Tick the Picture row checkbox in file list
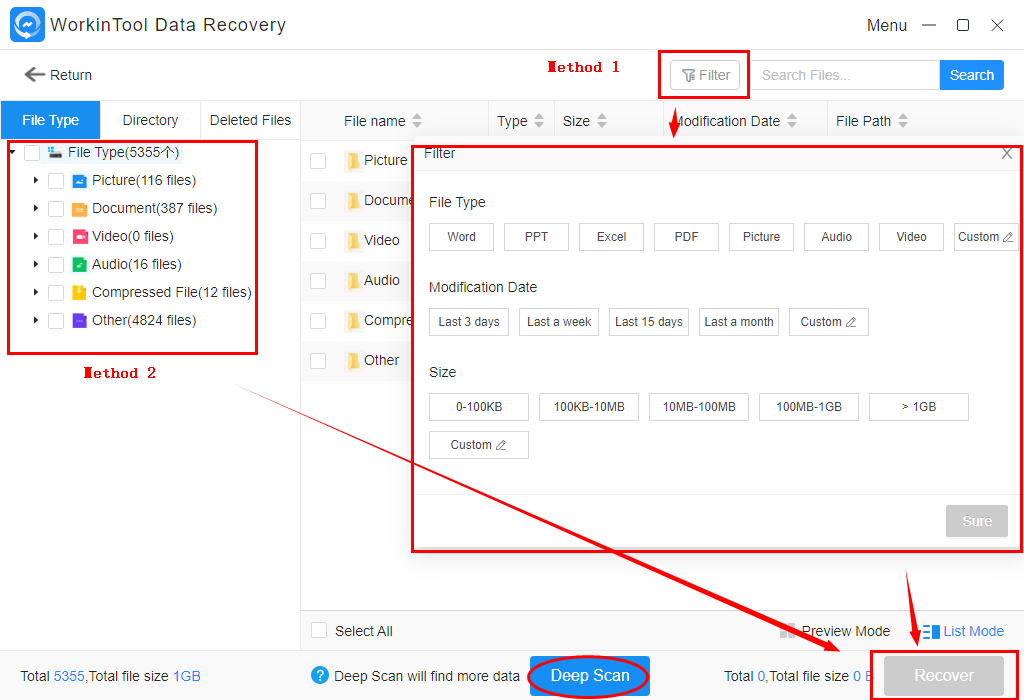This screenshot has height=700, width=1024. click(x=318, y=161)
